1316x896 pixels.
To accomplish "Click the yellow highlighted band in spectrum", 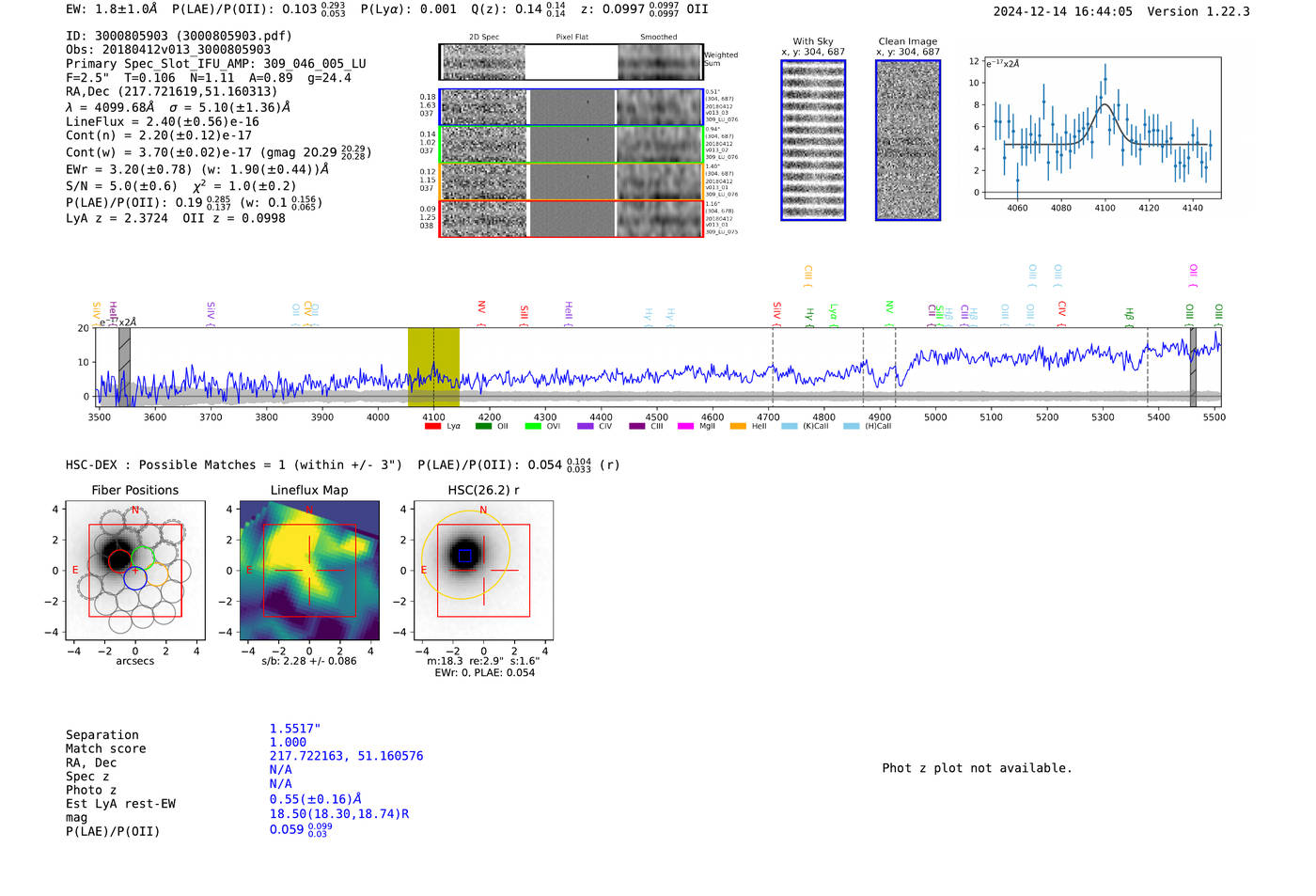I will pyautogui.click(x=433, y=367).
